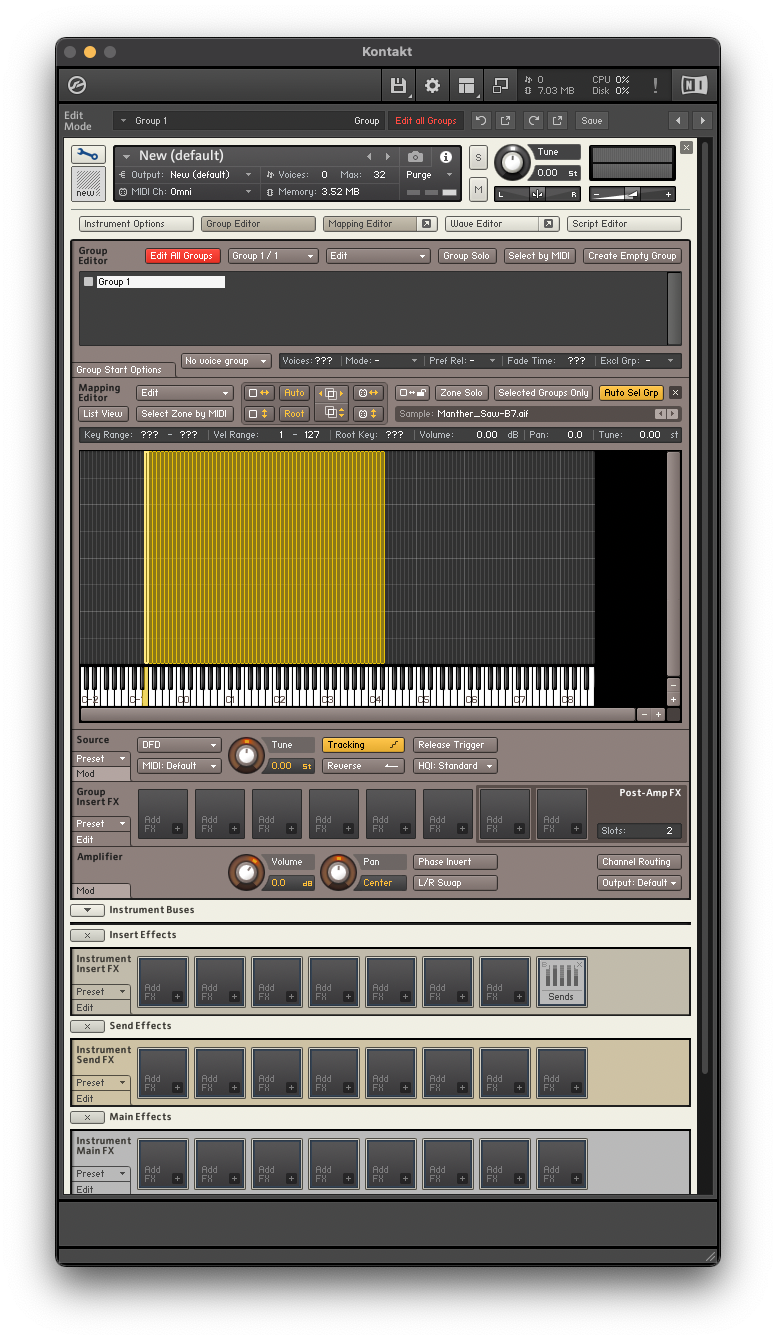776x1340 pixels.
Task: Open the Group Editor Edit dropdown
Action: [378, 256]
